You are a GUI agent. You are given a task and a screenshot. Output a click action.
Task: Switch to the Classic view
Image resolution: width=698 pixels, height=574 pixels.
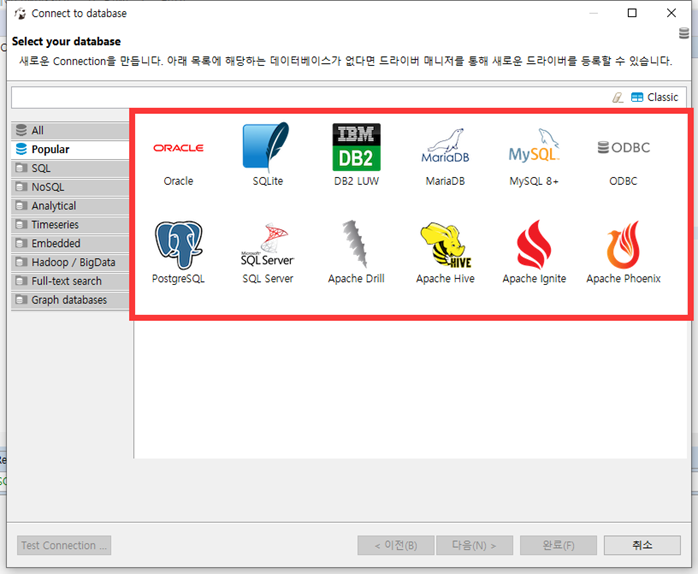(x=654, y=97)
